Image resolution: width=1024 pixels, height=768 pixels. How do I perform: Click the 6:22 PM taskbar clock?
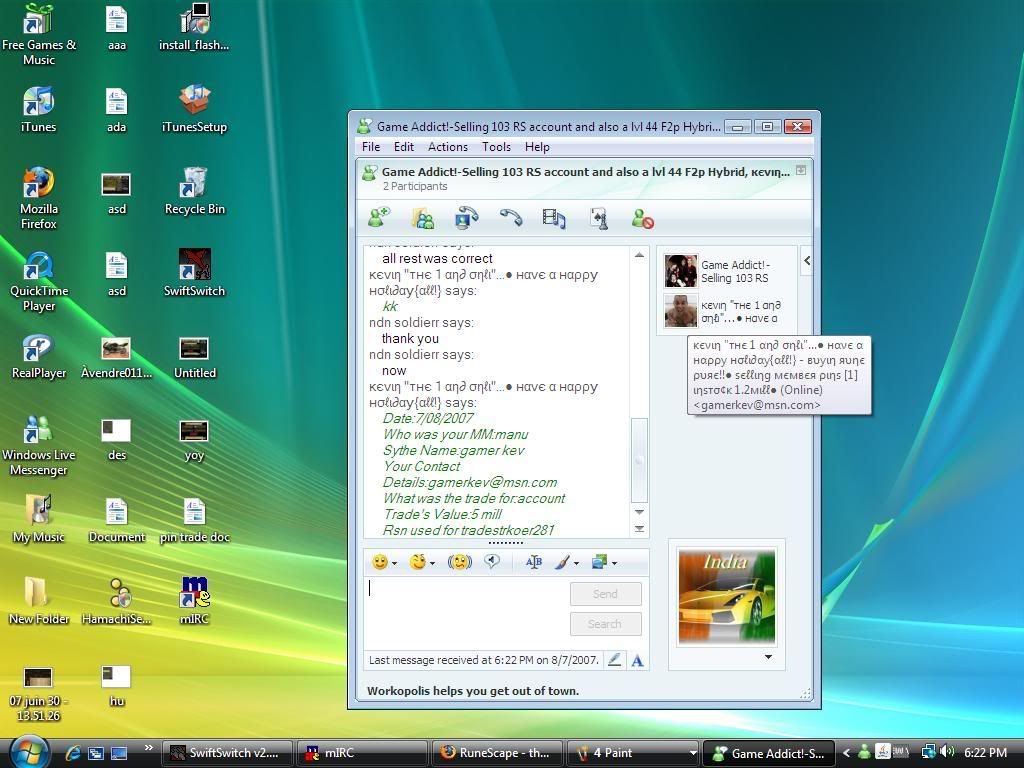coord(985,753)
